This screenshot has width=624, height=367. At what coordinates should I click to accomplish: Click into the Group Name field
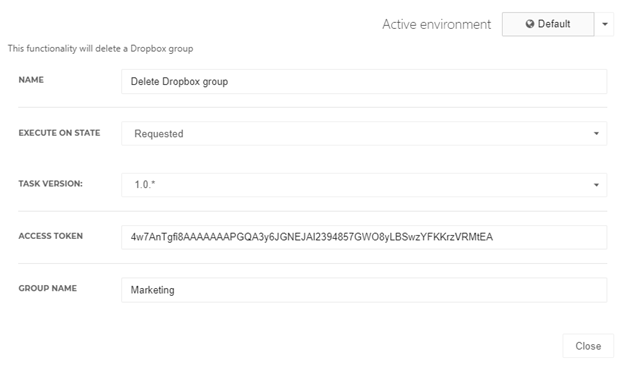364,290
